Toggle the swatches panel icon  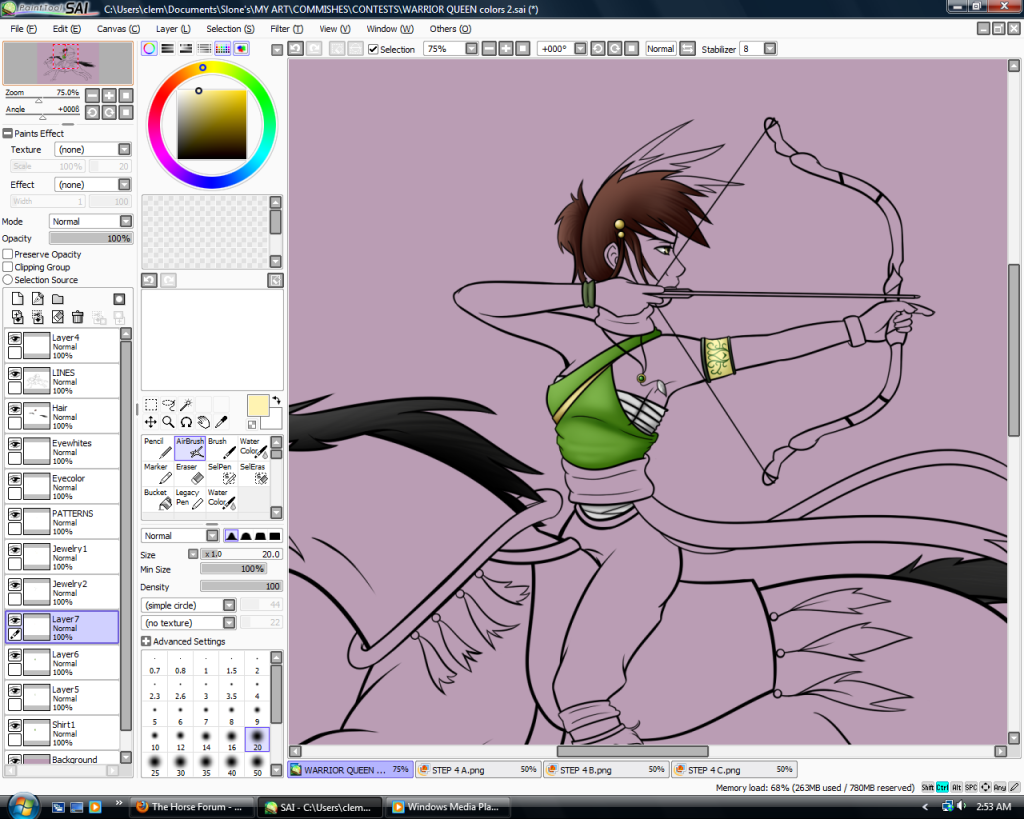(223, 48)
